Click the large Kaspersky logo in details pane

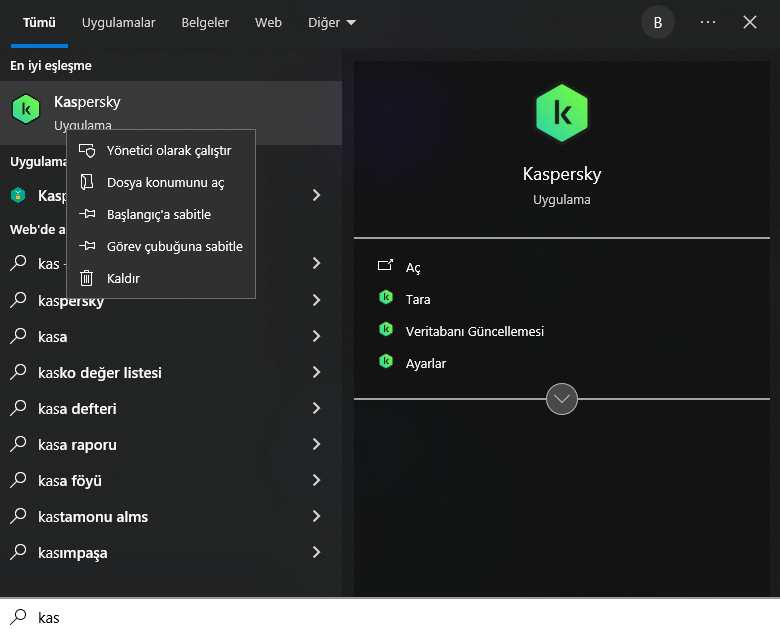pos(561,113)
